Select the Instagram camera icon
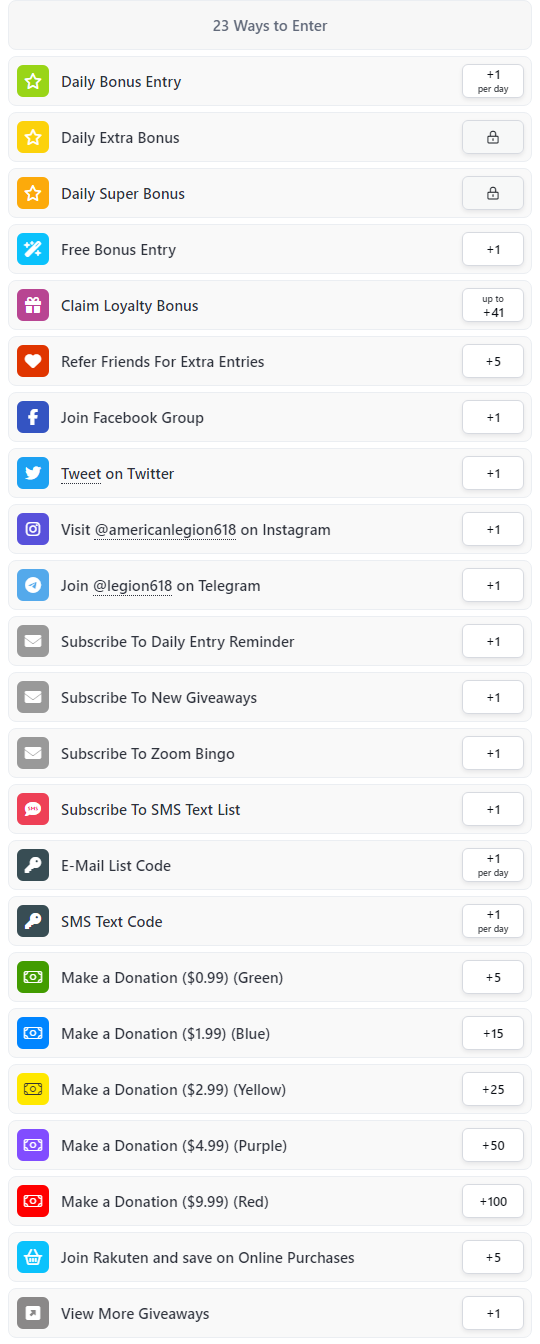The height and width of the screenshot is (1344, 540). [x=33, y=529]
